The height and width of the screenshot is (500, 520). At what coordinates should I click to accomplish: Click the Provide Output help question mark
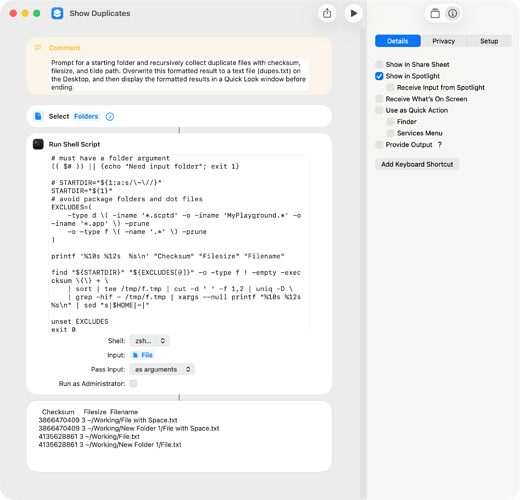pos(440,145)
